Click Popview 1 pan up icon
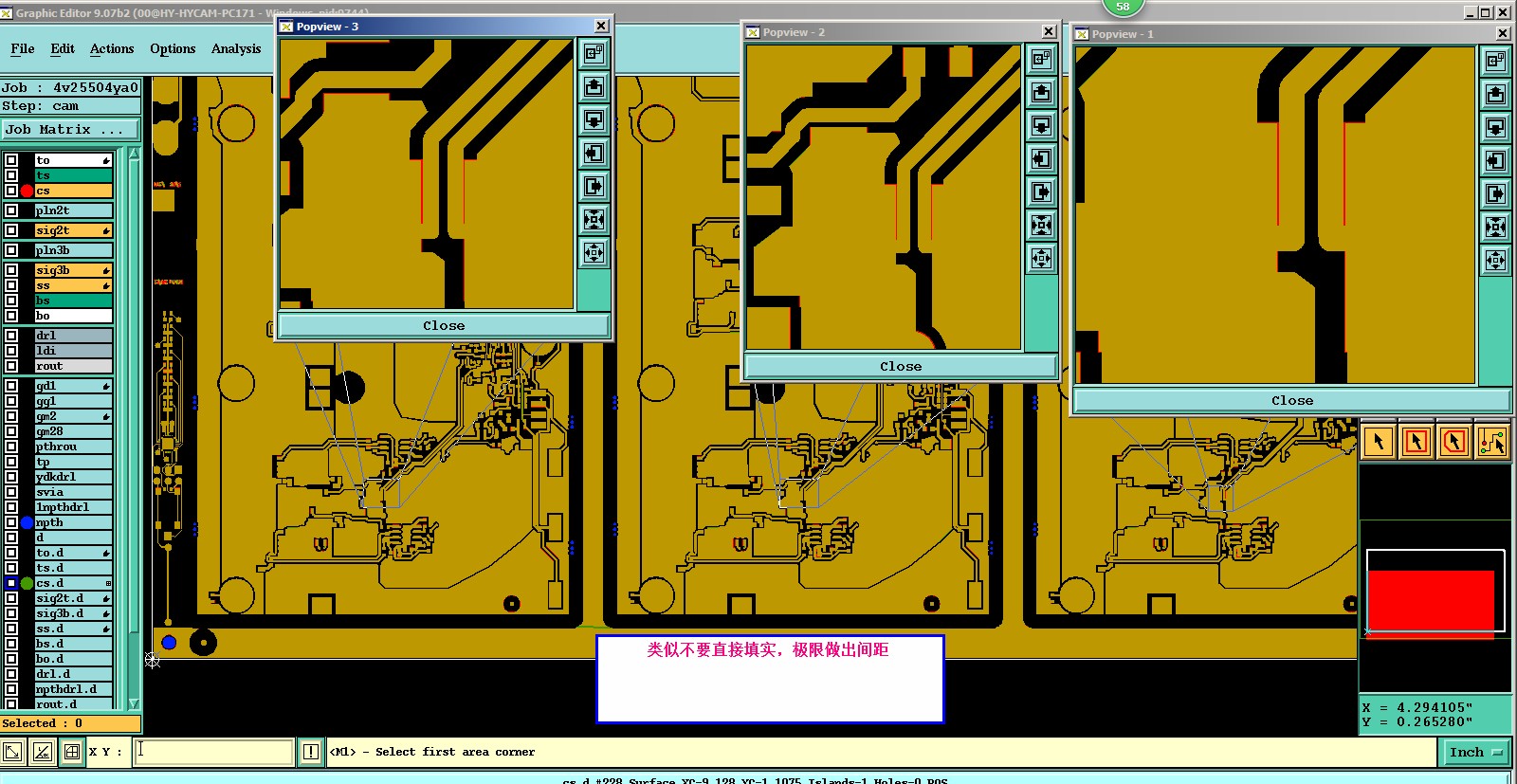 coord(1495,95)
